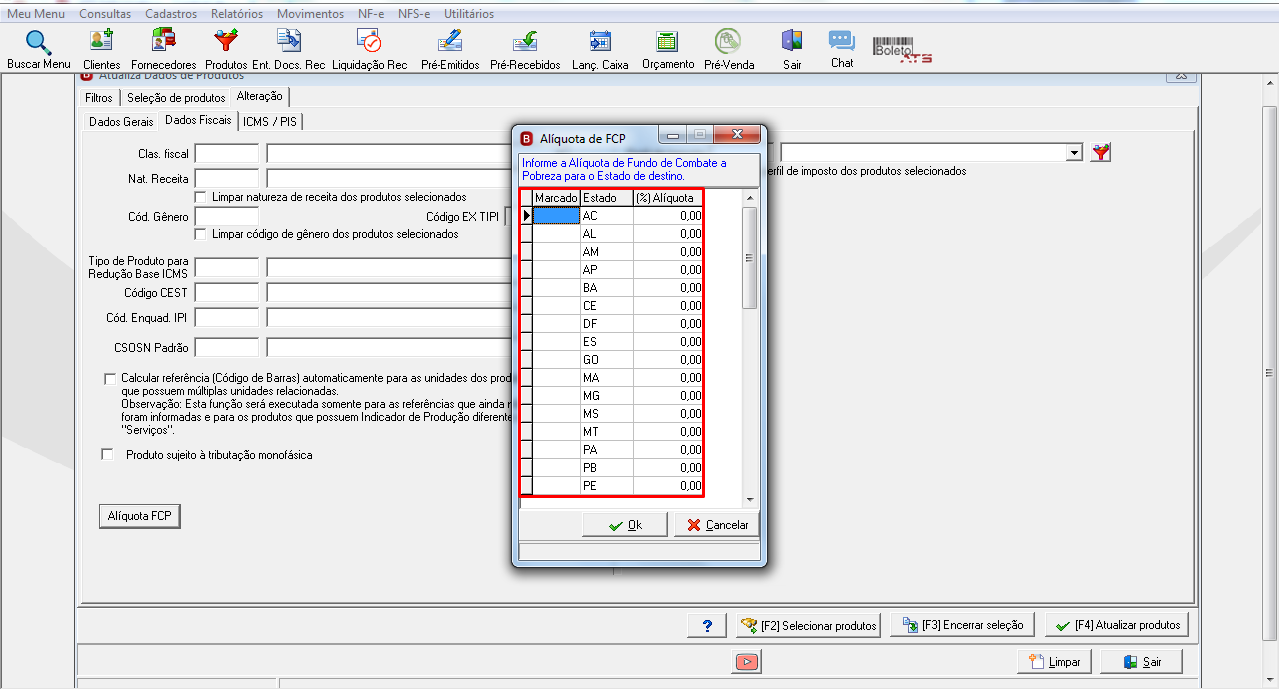Click the (%) Alíquota column header

[x=668, y=198]
